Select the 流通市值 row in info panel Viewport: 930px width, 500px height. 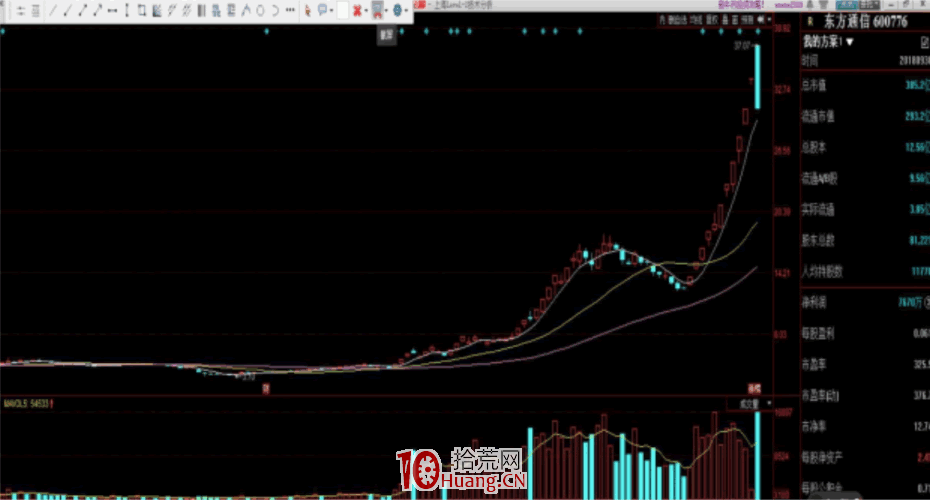click(865, 116)
